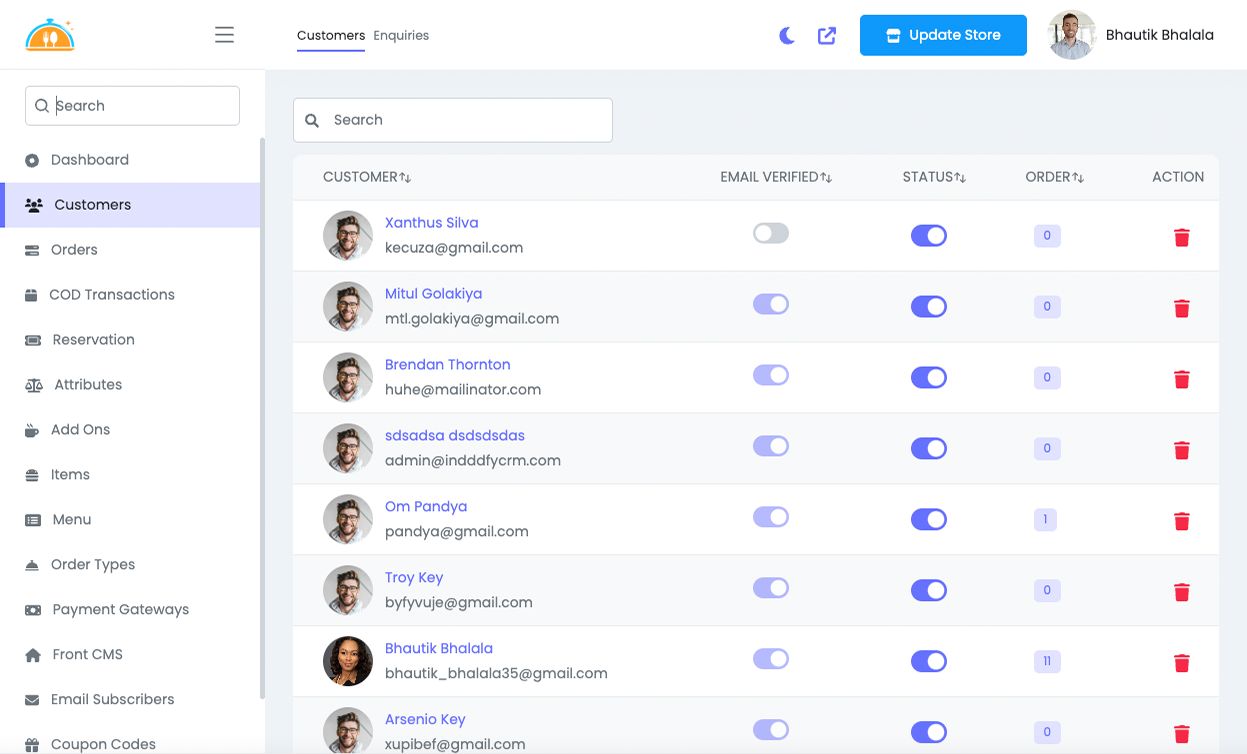Open the external link icon in header
Viewport: 1247px width, 754px height.
click(827, 36)
